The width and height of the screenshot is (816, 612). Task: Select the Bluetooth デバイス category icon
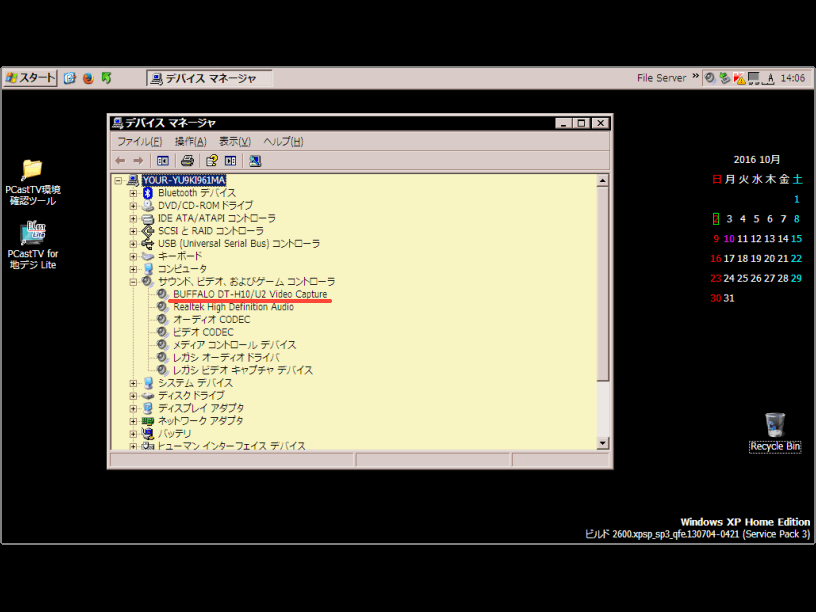pos(148,193)
